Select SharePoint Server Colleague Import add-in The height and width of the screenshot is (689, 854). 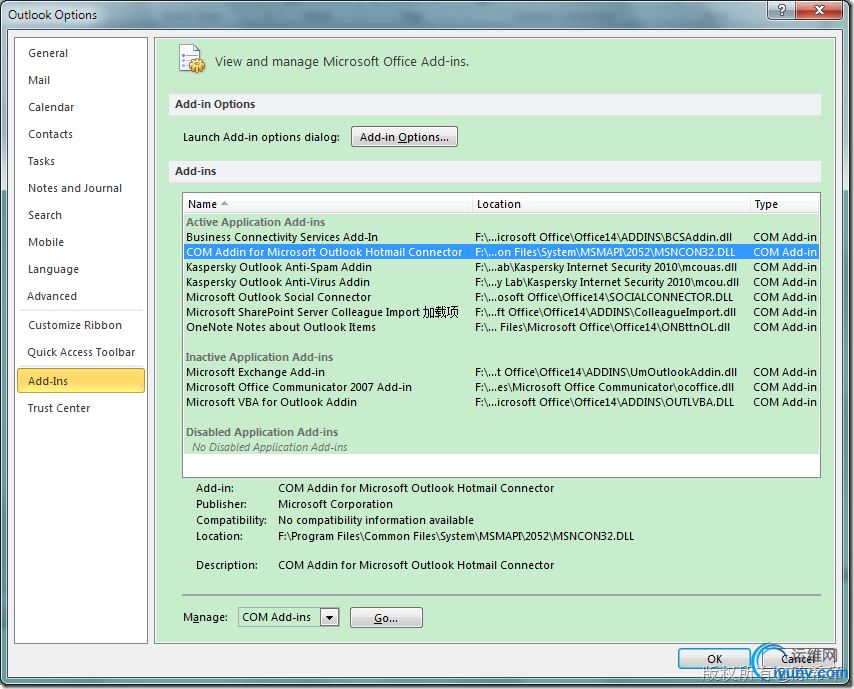point(501,313)
